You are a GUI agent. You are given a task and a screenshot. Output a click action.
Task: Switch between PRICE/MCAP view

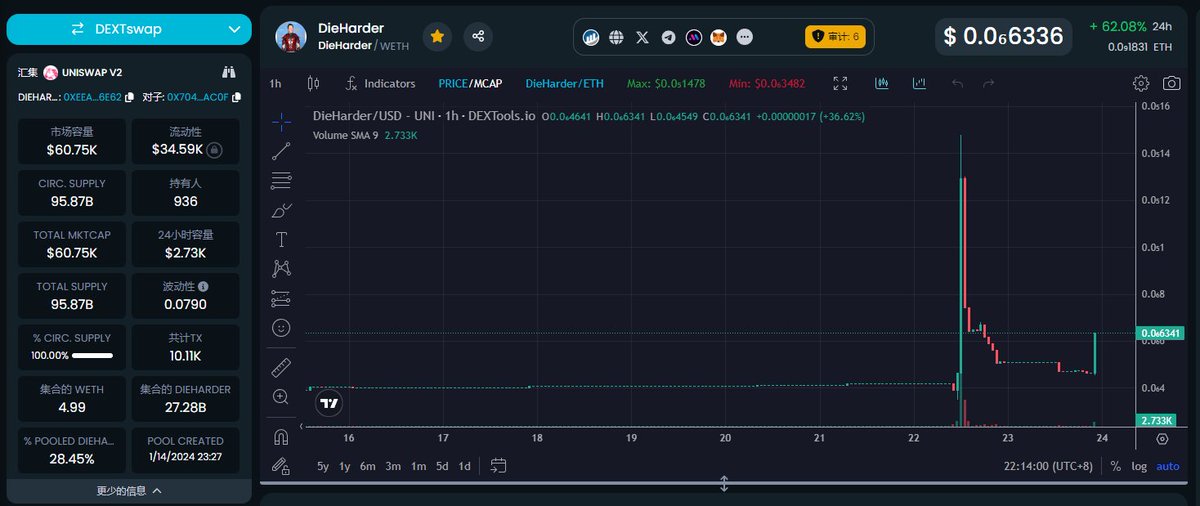pyautogui.click(x=470, y=84)
